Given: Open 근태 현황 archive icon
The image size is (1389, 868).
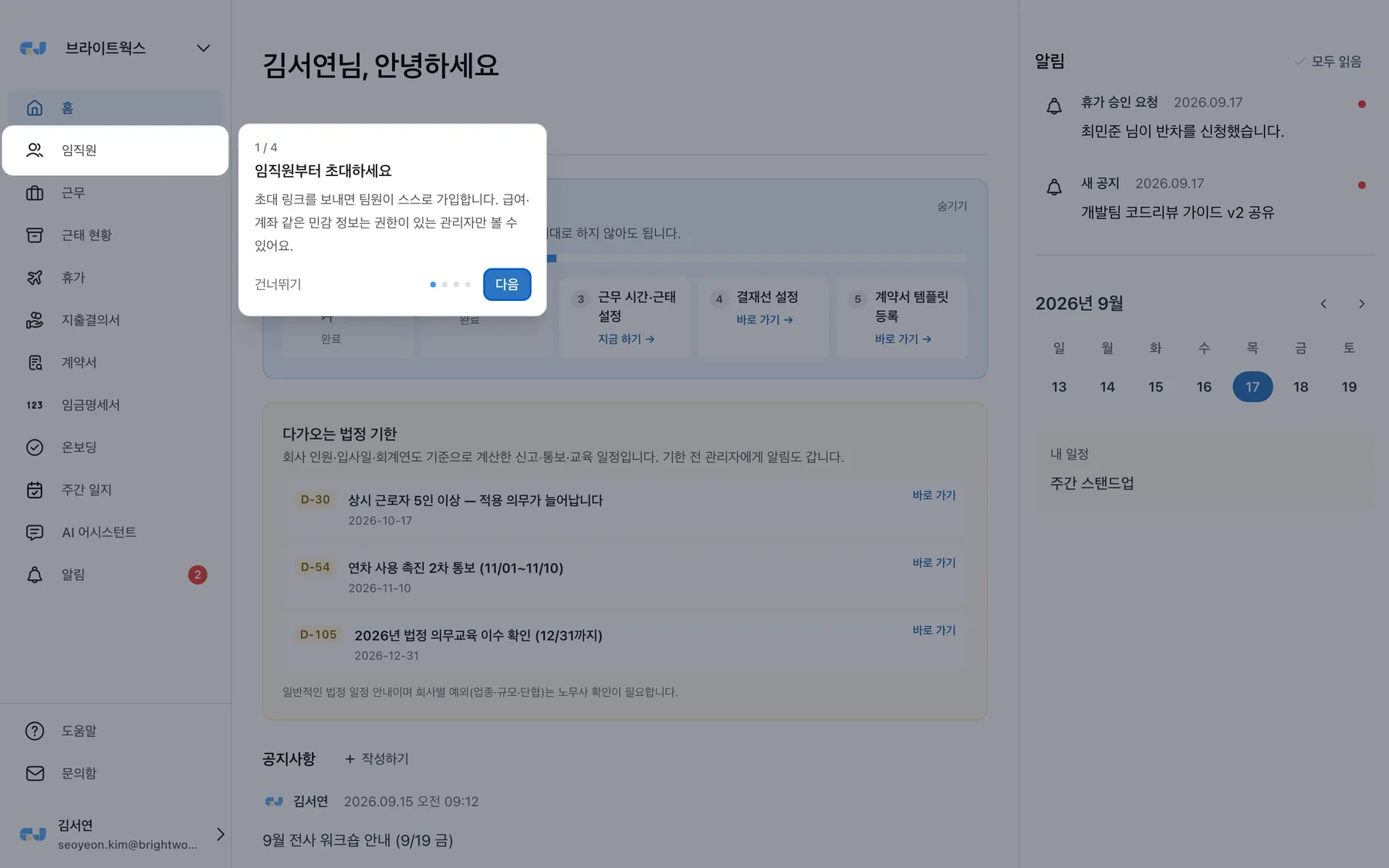Looking at the screenshot, I should point(35,235).
